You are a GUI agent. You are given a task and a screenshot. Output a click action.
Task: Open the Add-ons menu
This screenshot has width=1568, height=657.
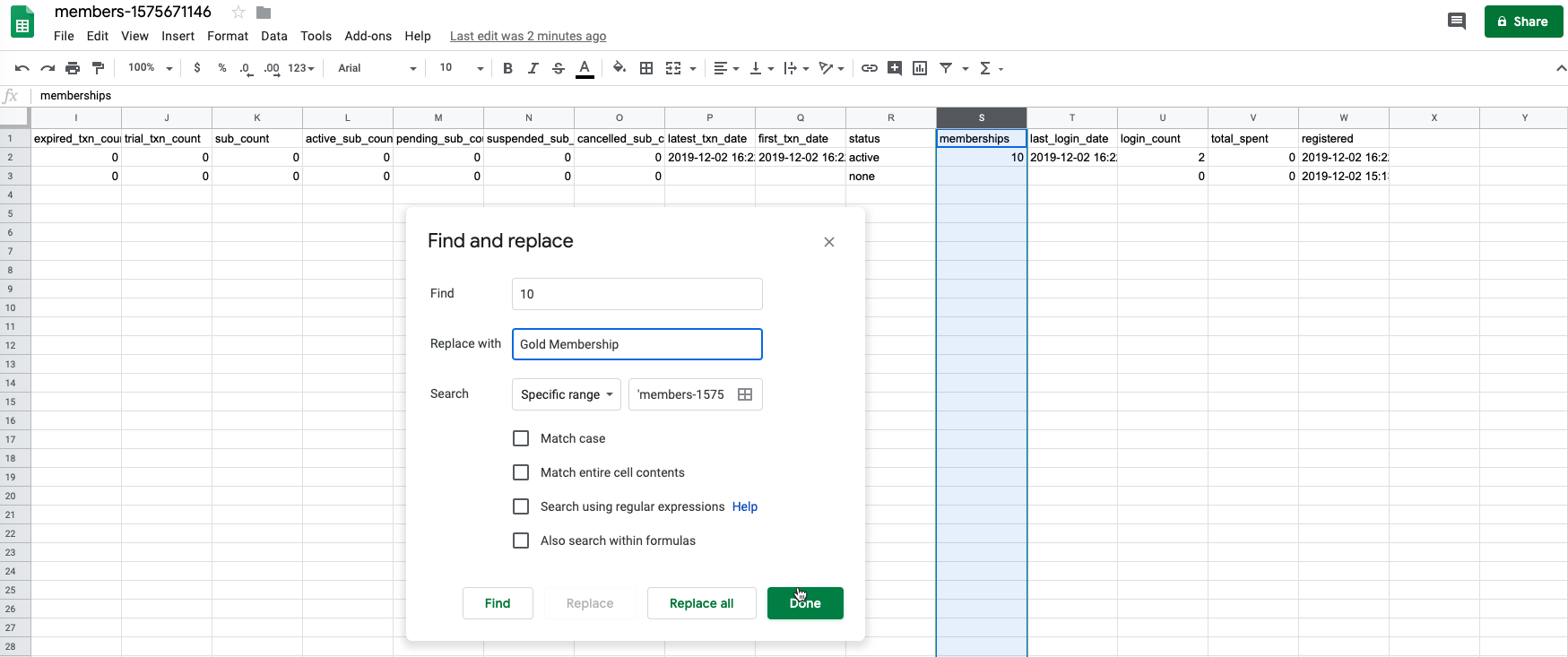coord(368,36)
